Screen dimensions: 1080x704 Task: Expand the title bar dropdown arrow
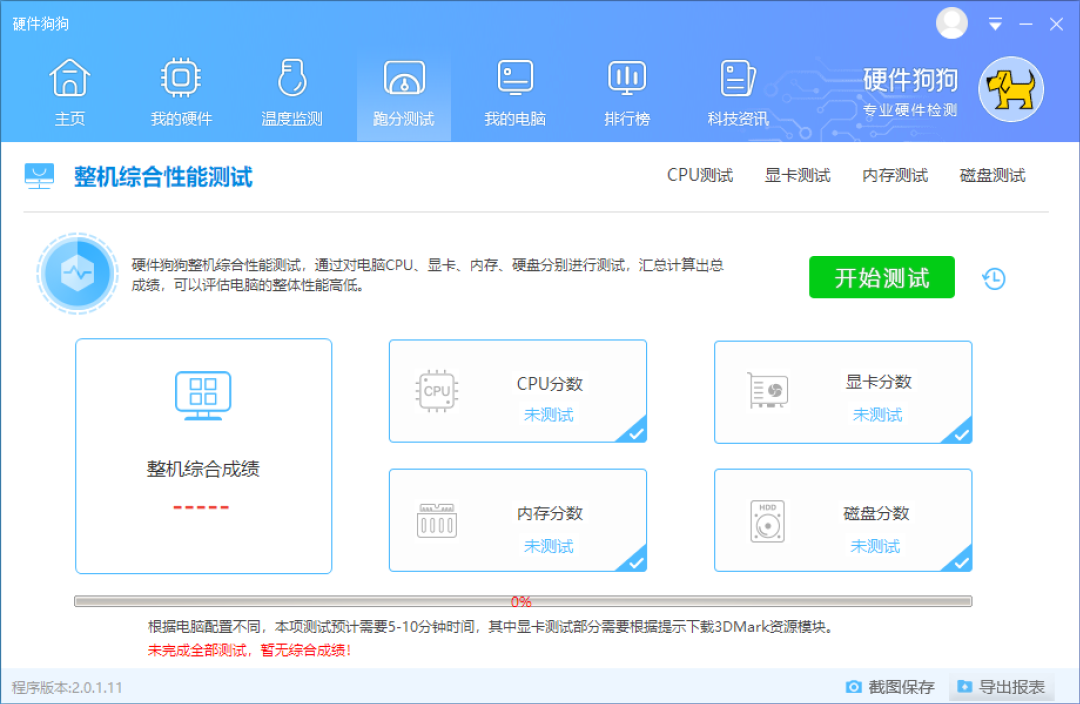tap(995, 23)
